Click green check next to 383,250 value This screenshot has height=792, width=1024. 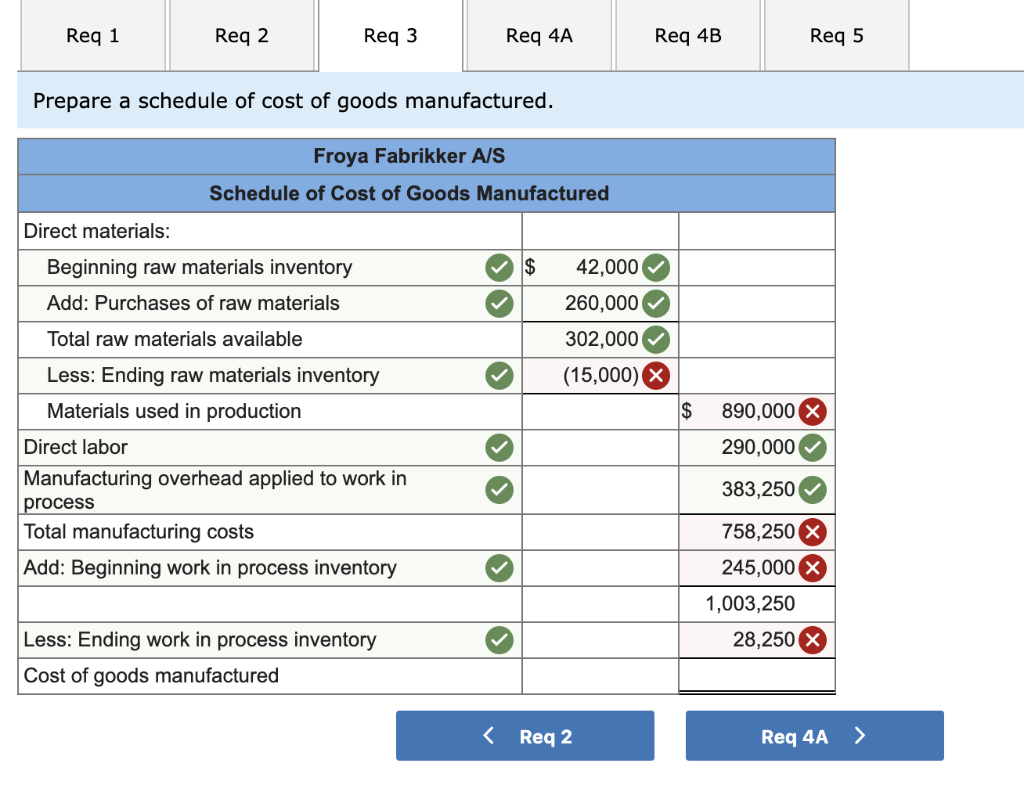coord(813,490)
